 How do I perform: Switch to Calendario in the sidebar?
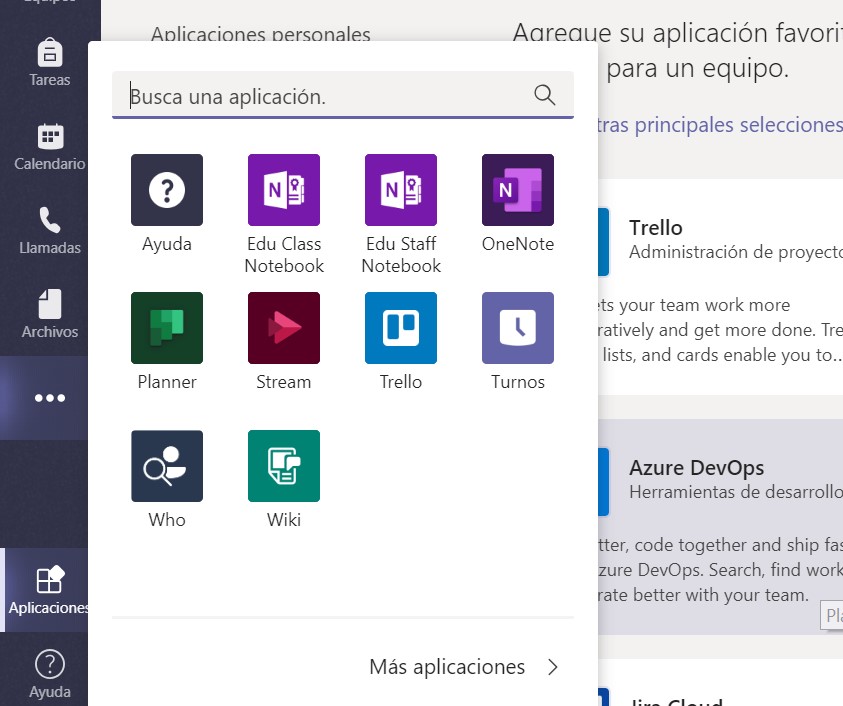point(50,146)
